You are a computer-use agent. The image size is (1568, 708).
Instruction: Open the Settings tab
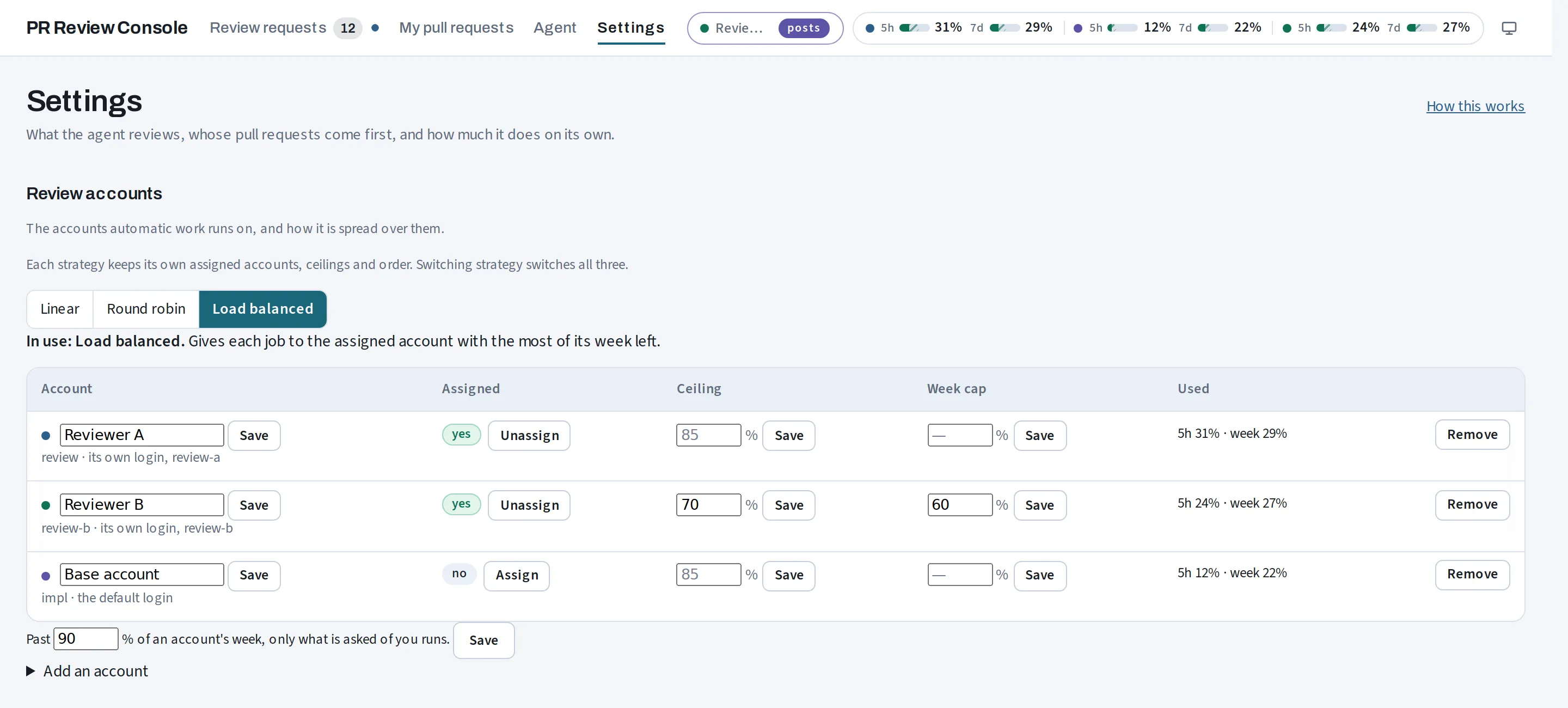point(630,28)
